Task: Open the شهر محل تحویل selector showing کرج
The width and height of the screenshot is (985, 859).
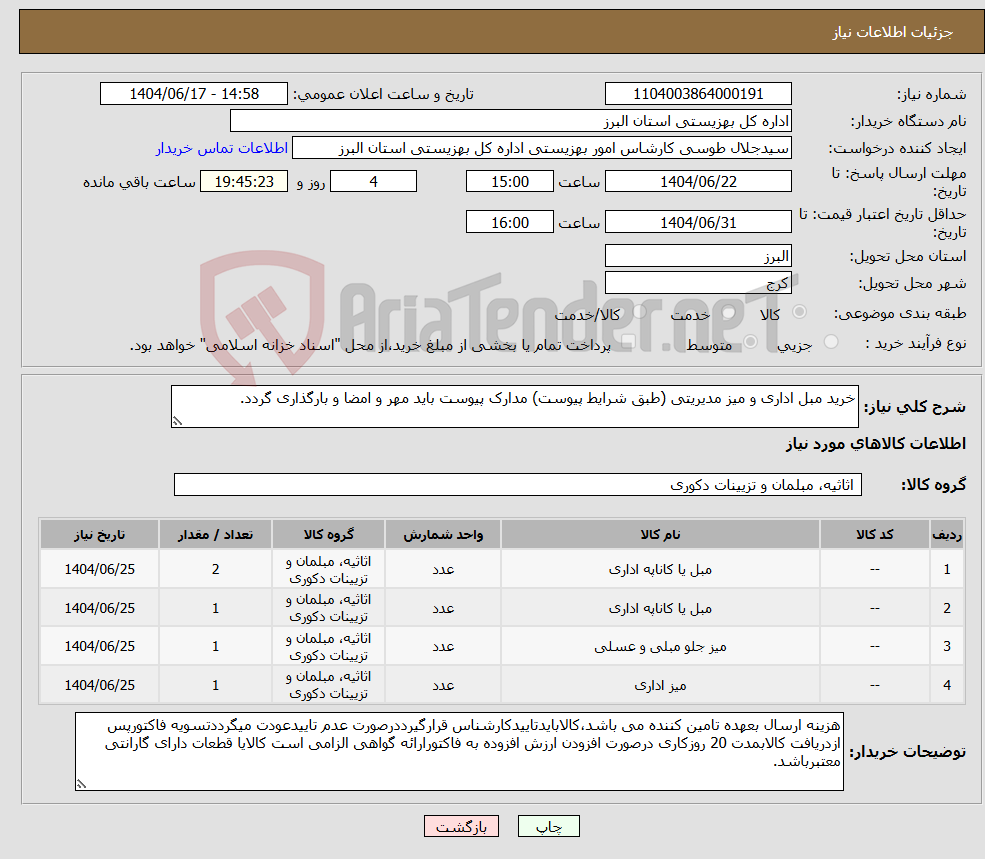Action: 698,282
